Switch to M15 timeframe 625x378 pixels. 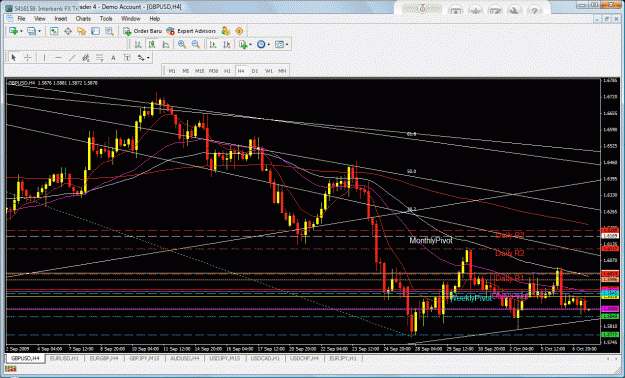point(200,71)
